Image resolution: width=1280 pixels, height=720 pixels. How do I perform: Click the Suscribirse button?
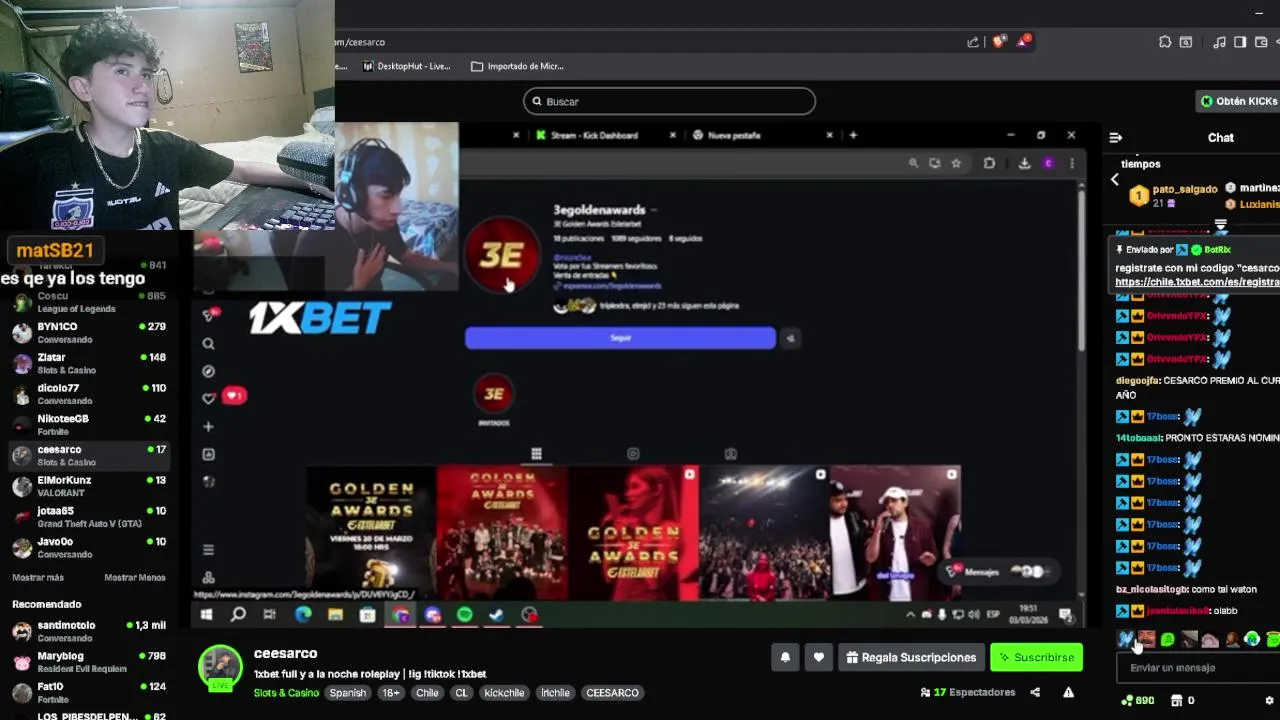pyautogui.click(x=1036, y=657)
